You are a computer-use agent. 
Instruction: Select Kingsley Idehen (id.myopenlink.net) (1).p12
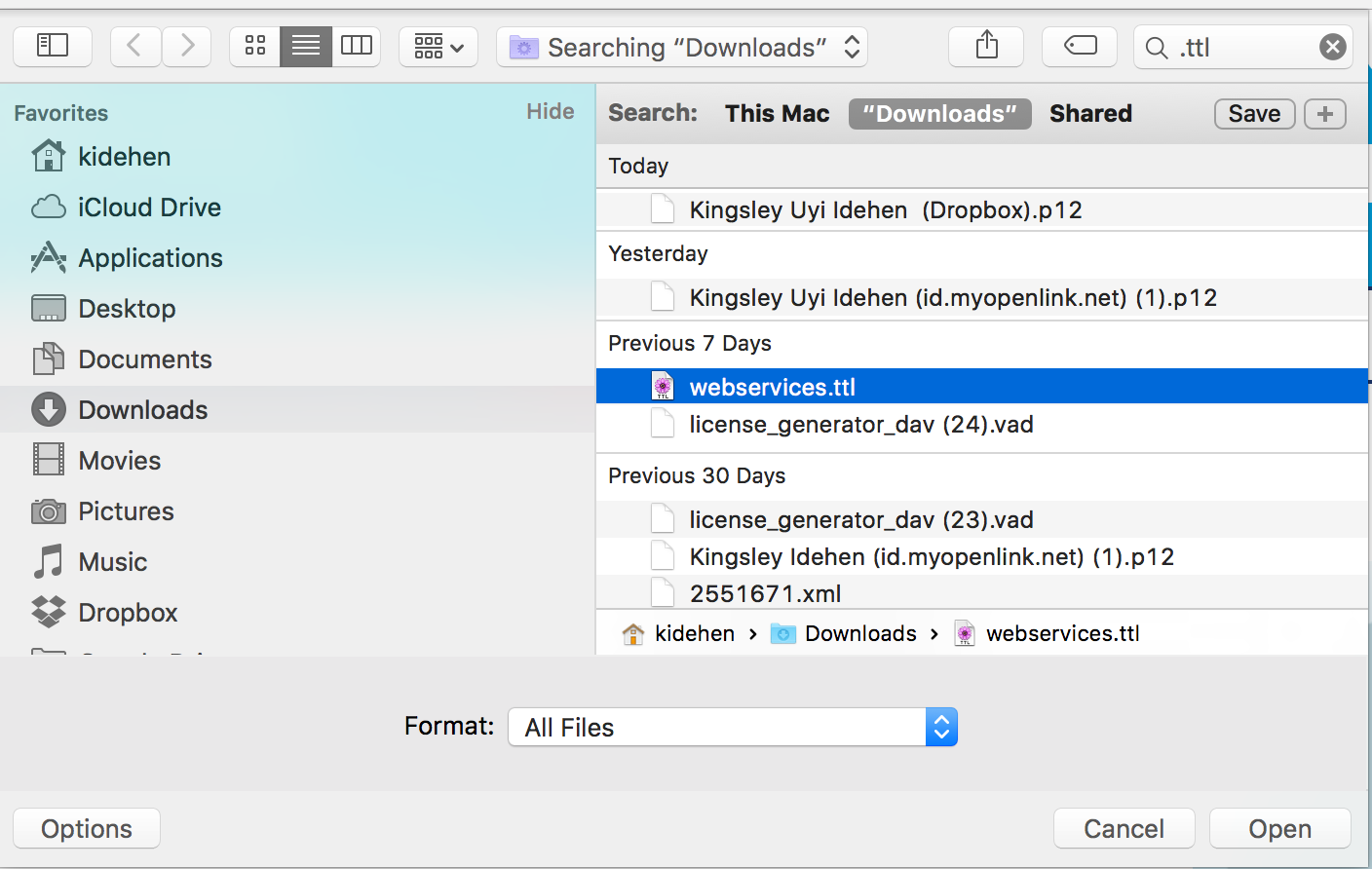tap(982, 557)
